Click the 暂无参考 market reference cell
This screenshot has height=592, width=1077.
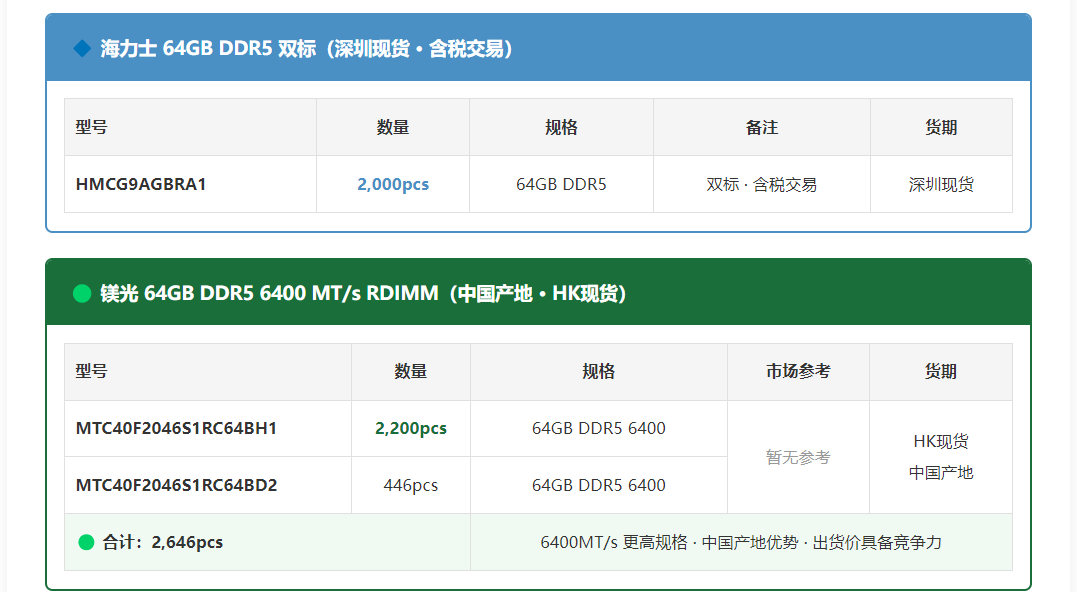(798, 457)
